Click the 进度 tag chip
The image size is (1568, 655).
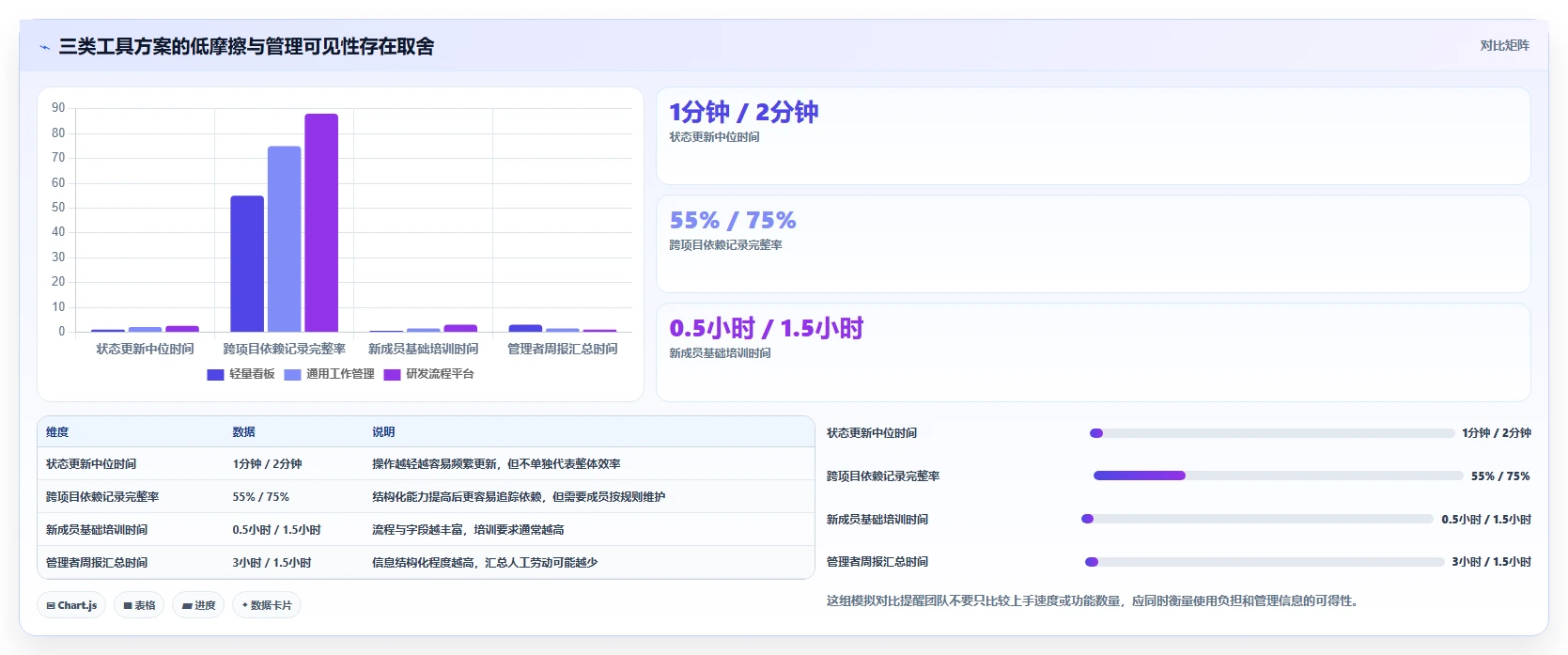[198, 605]
